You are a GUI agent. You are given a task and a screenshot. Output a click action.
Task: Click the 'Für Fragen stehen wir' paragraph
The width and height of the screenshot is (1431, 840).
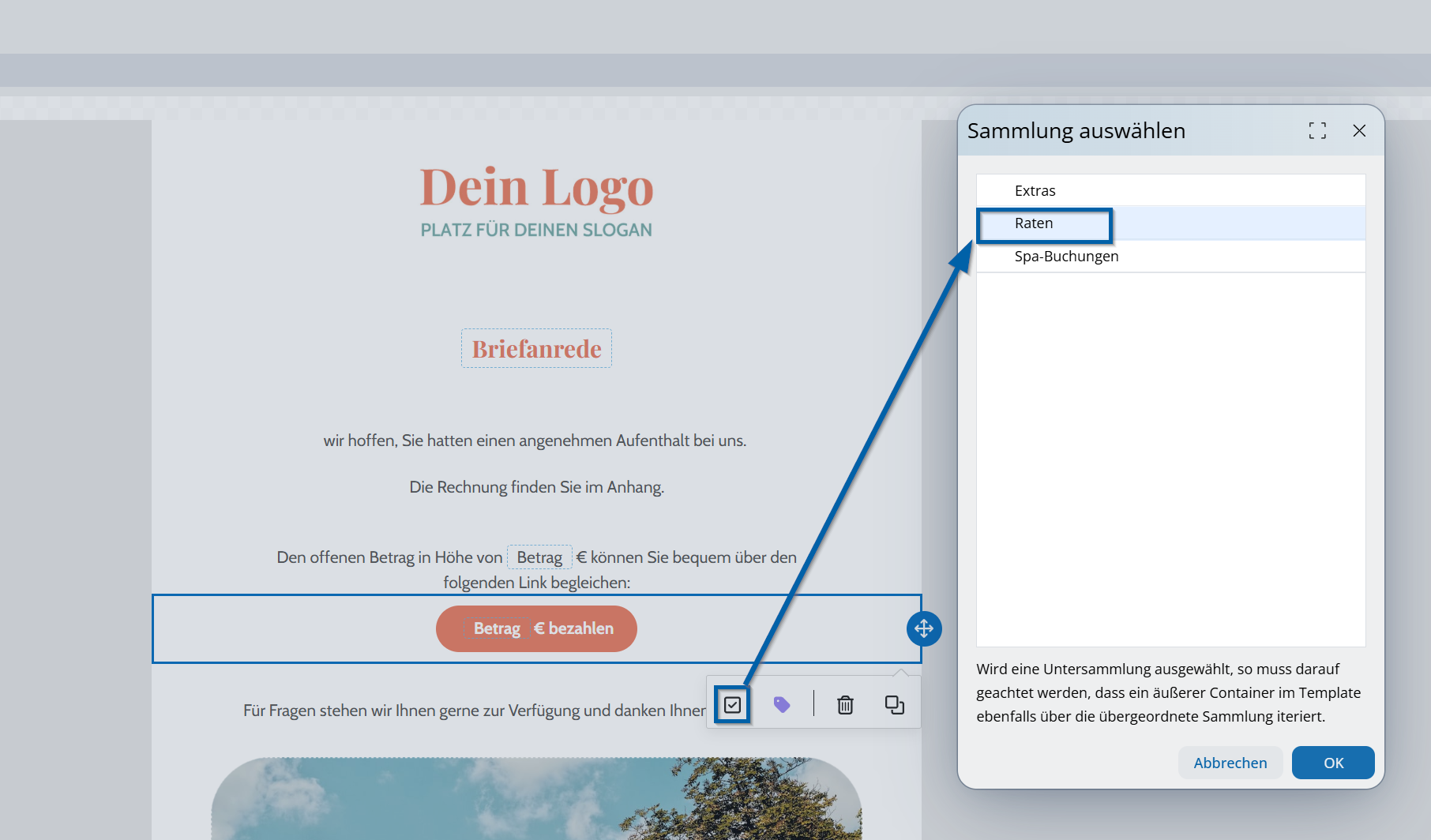[474, 711]
